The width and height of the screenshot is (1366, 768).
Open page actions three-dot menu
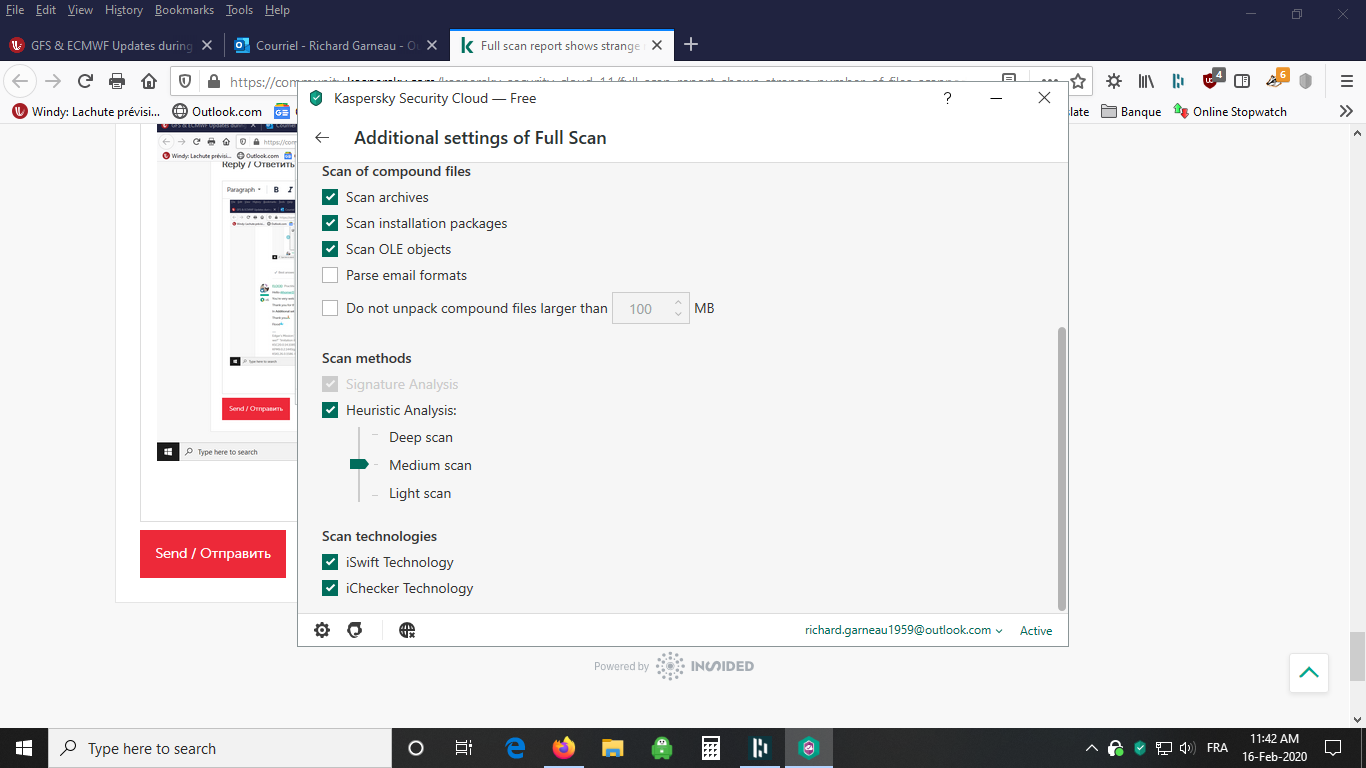1048,81
